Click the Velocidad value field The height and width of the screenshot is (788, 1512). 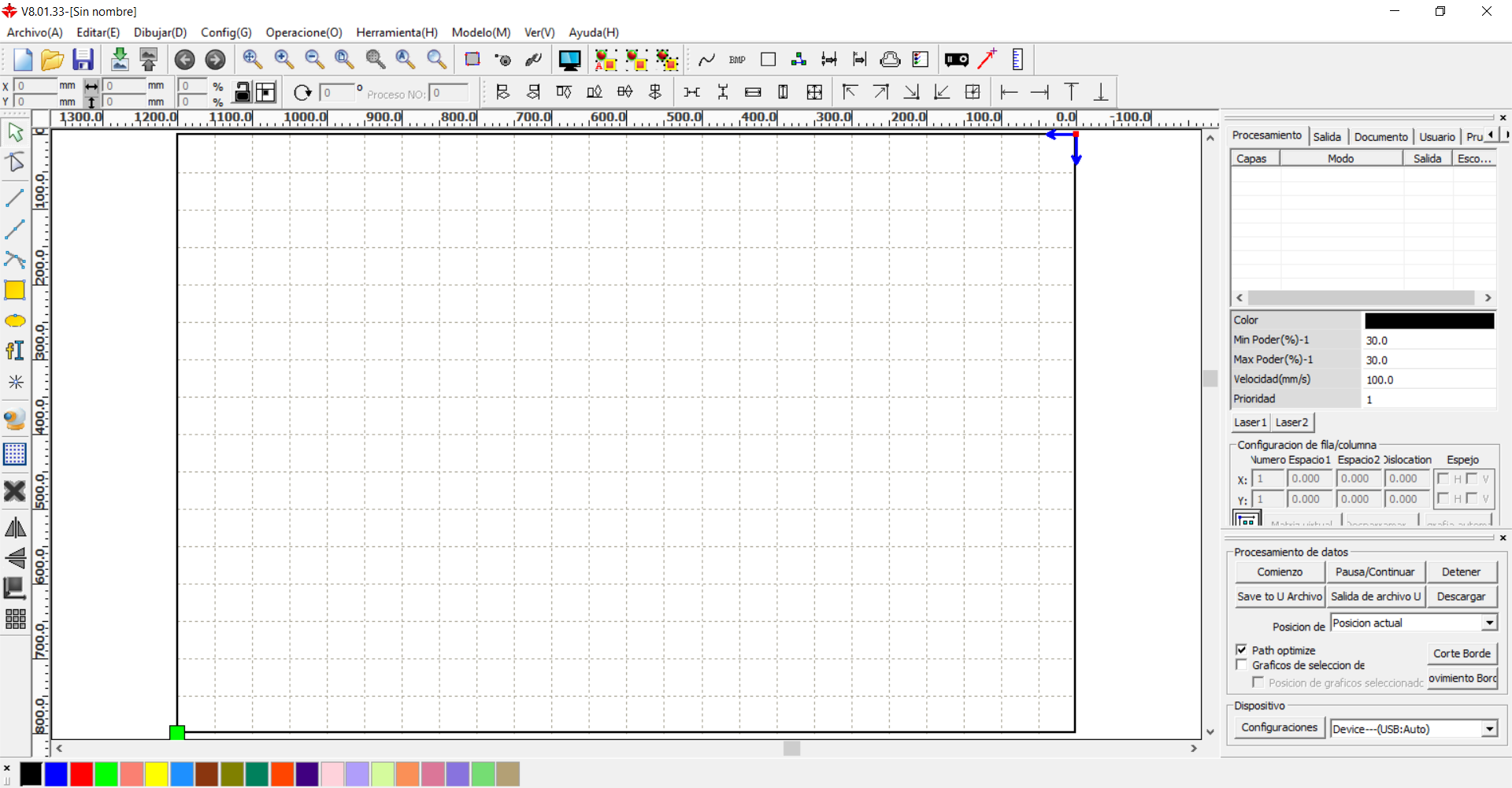[1429, 379]
